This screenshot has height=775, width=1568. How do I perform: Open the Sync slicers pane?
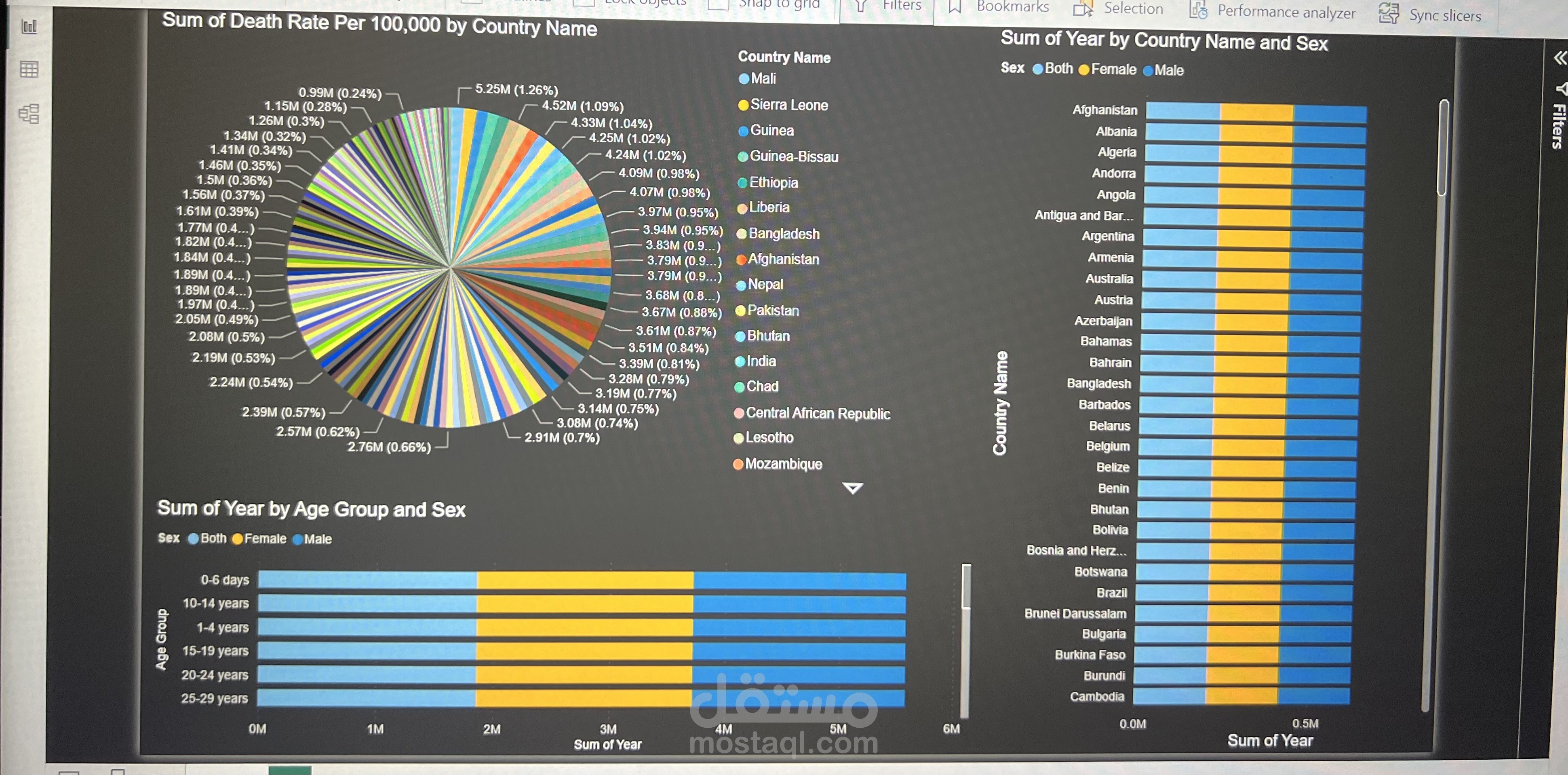1445,15
